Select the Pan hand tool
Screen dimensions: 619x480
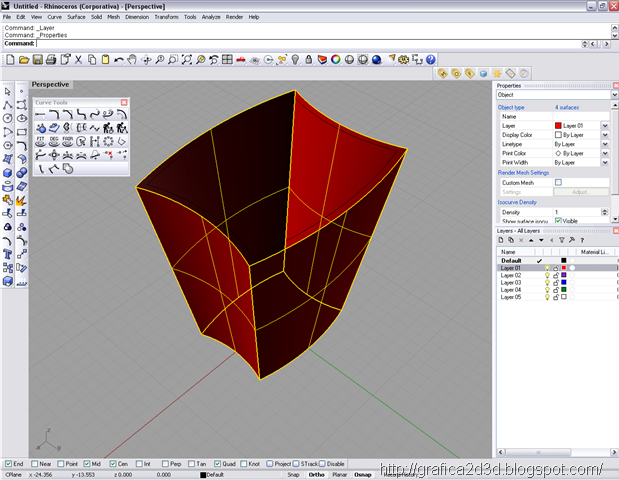pyautogui.click(x=132, y=60)
